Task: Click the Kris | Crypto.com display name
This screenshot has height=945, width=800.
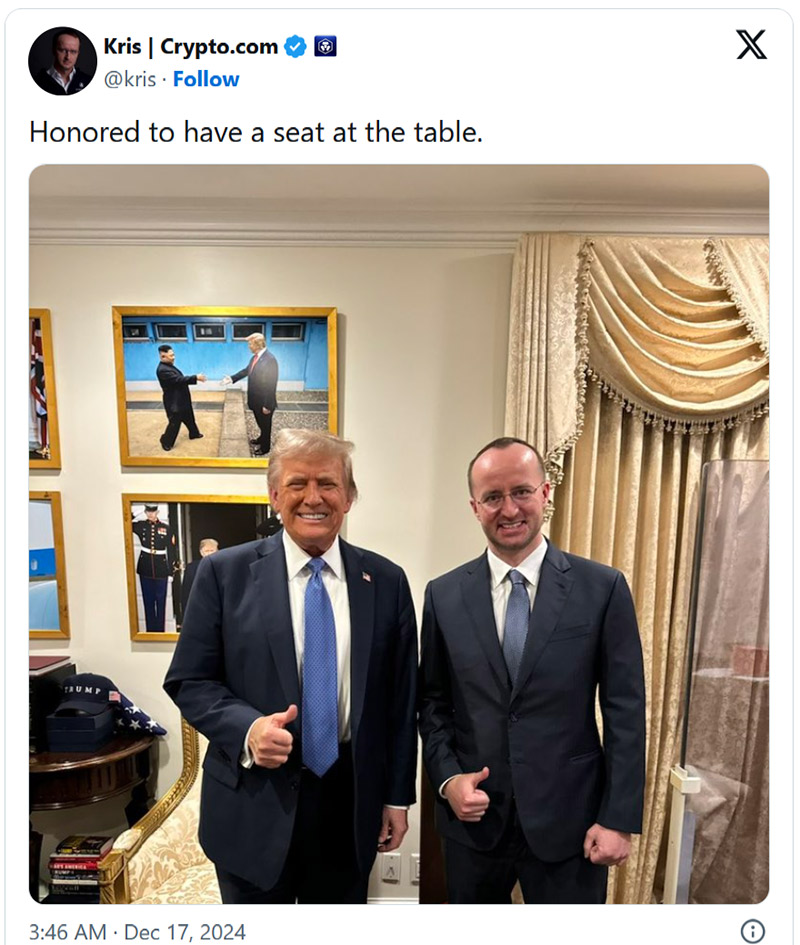Action: click(191, 46)
